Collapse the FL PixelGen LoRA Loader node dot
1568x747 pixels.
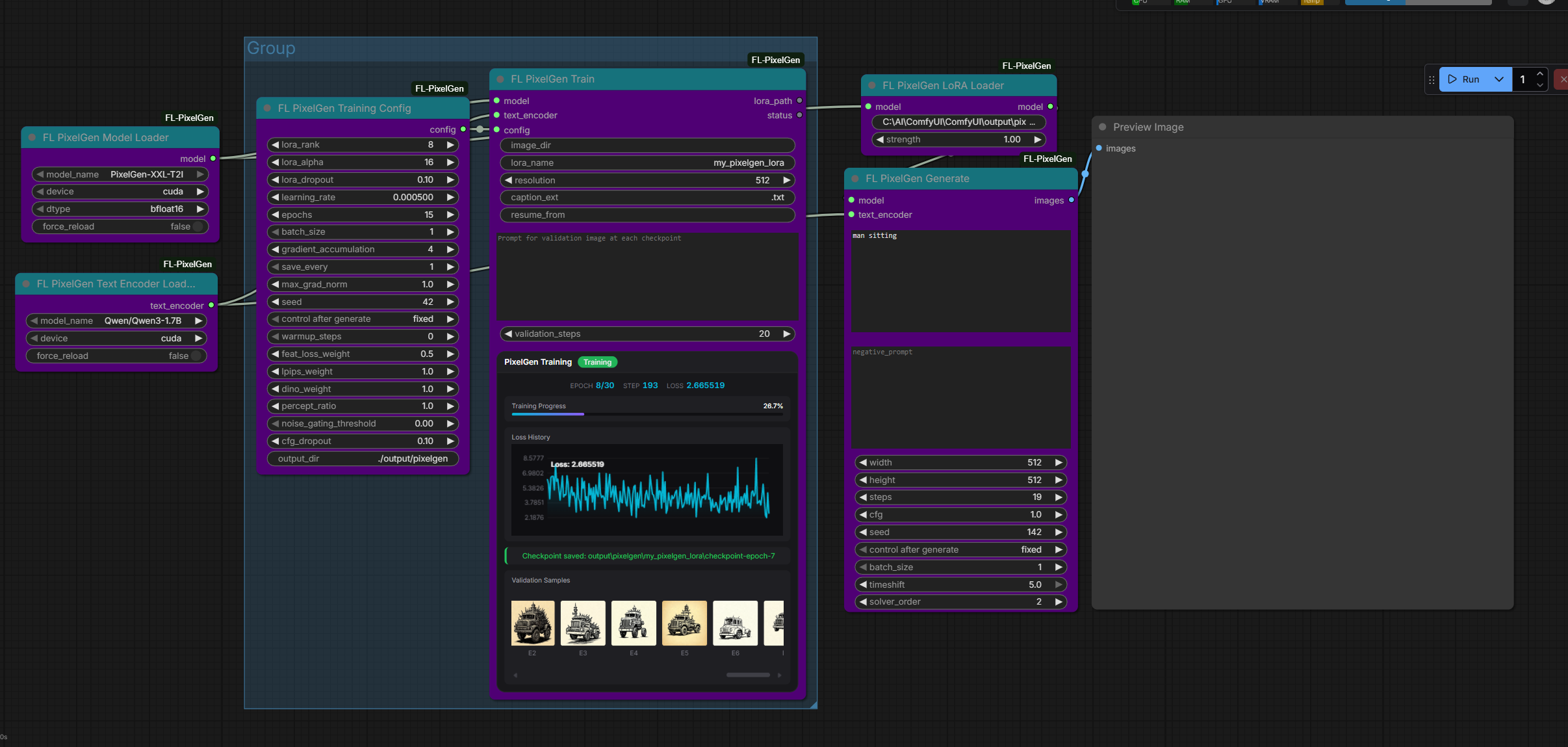872,86
